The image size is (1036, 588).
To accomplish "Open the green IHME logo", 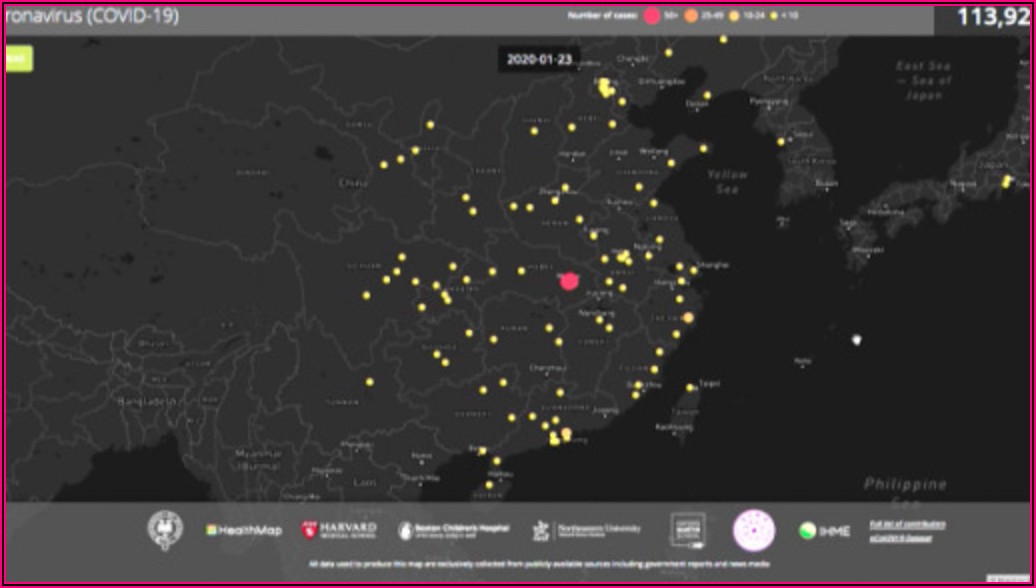I will tap(824, 531).
